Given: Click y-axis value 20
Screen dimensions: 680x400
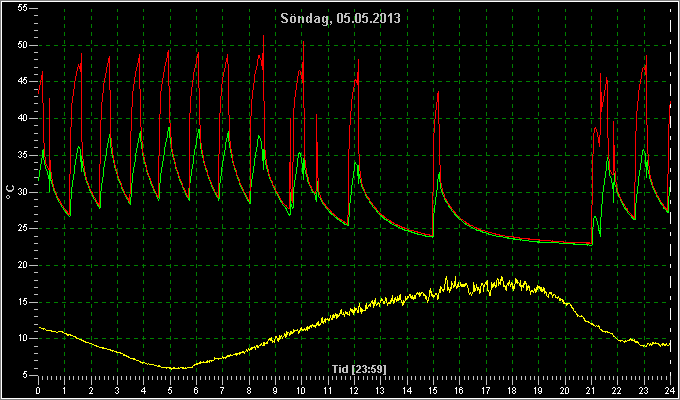Looking at the screenshot, I should pos(23,265).
